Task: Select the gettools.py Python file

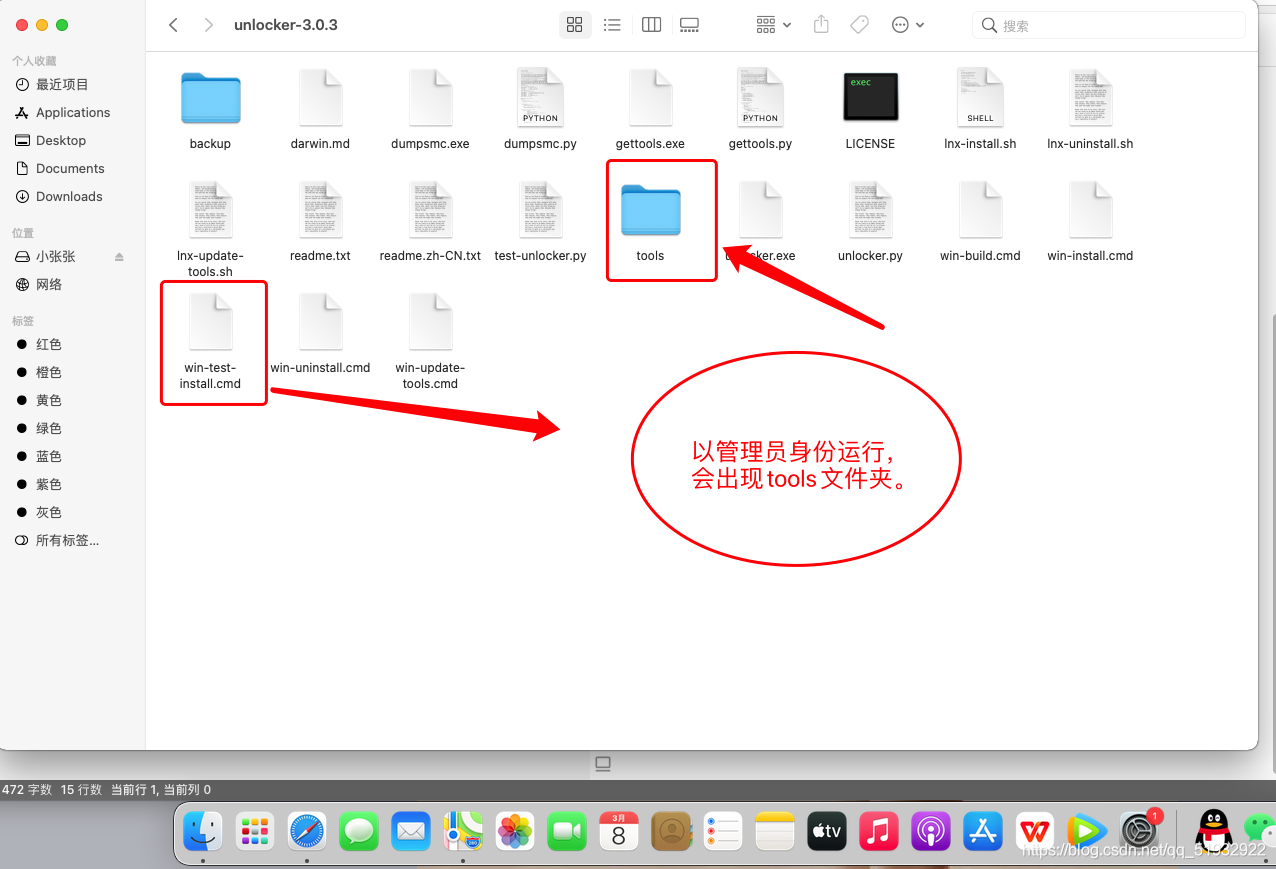Action: coord(760,98)
